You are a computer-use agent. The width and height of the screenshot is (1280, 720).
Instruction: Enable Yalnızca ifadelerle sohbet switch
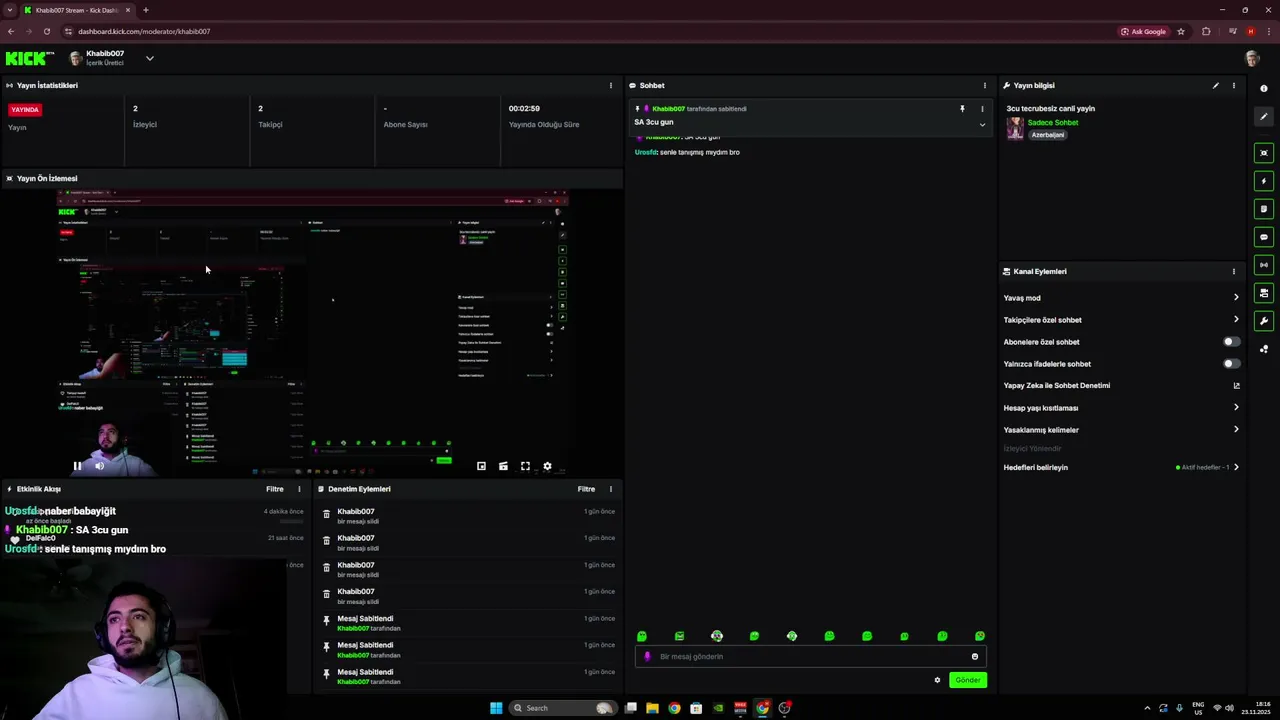point(1232,364)
